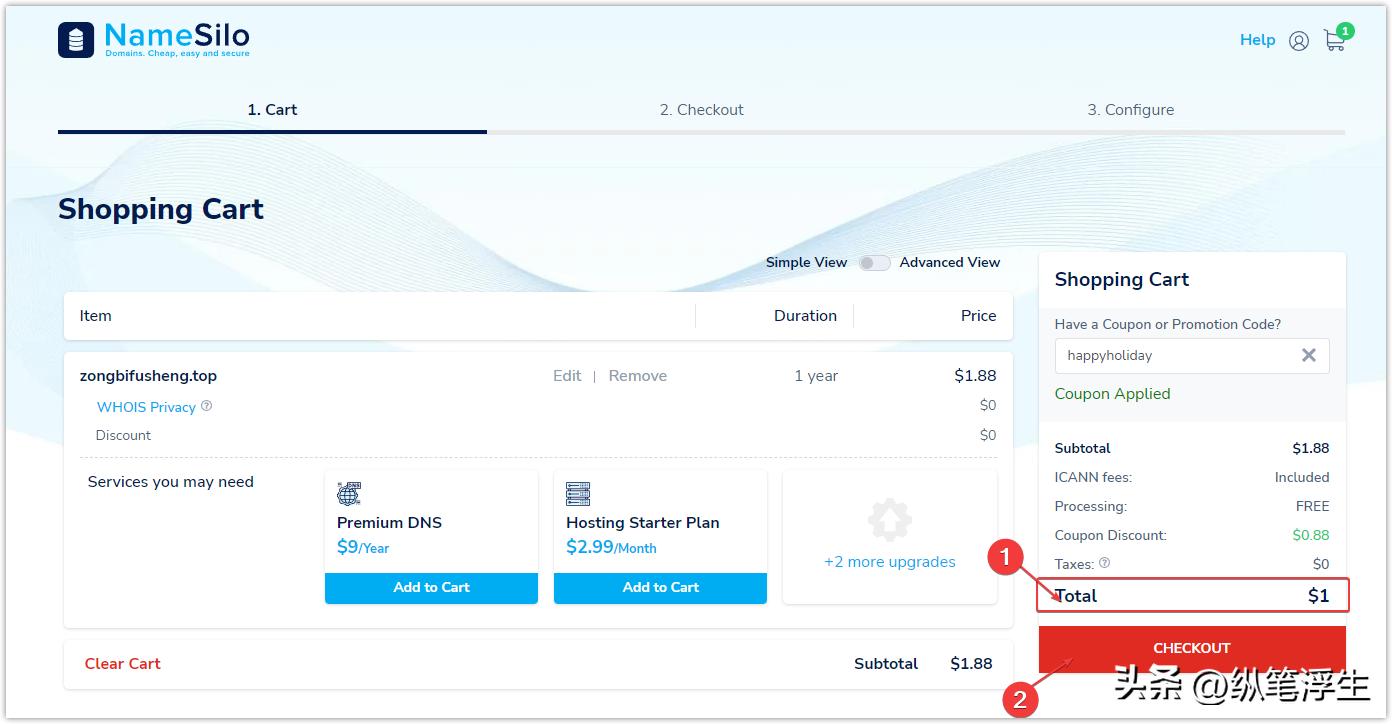This screenshot has width=1392, height=724.
Task: Show +2 more upgrades
Action: click(890, 562)
